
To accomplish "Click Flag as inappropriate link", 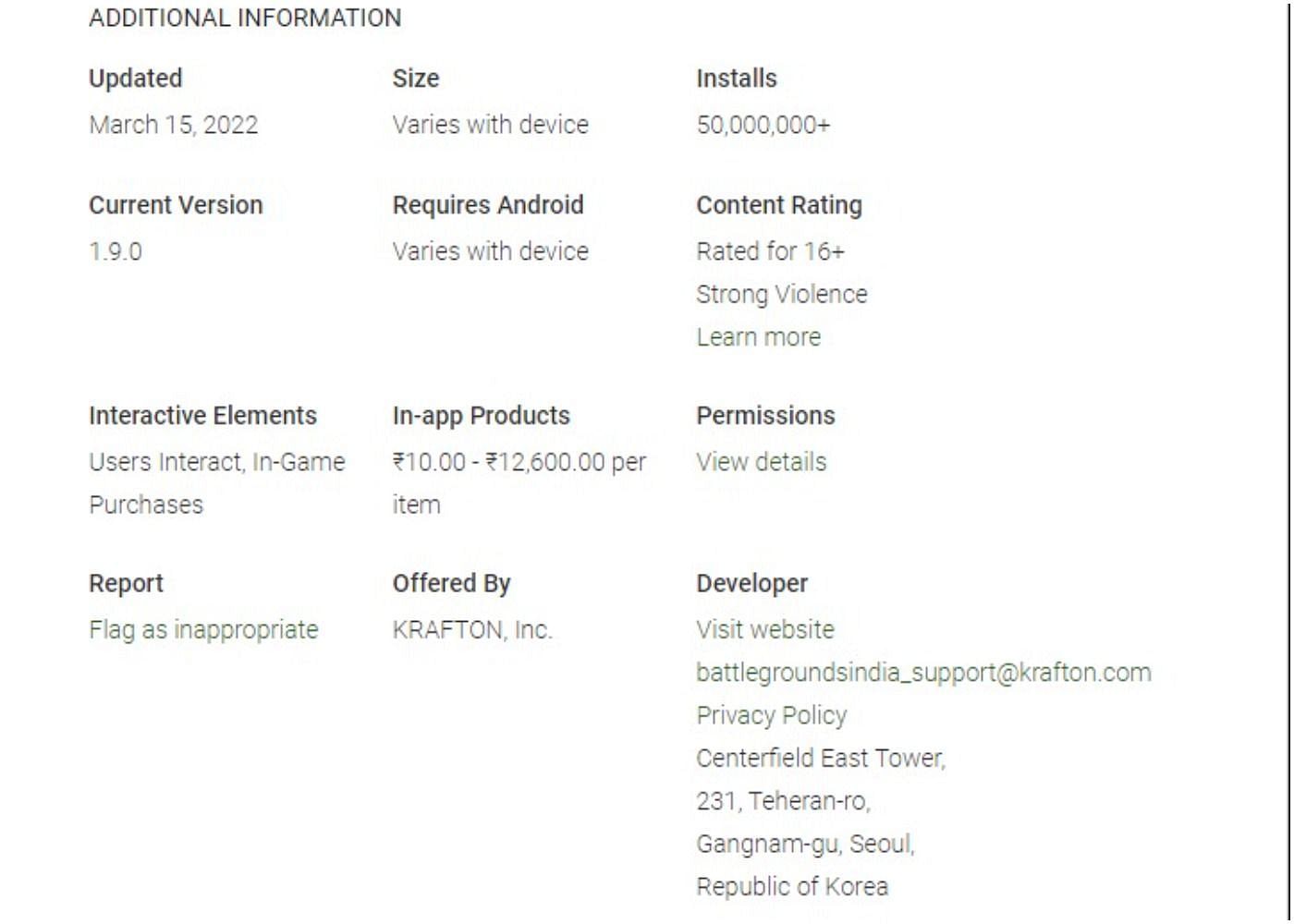I will pyautogui.click(x=203, y=630).
